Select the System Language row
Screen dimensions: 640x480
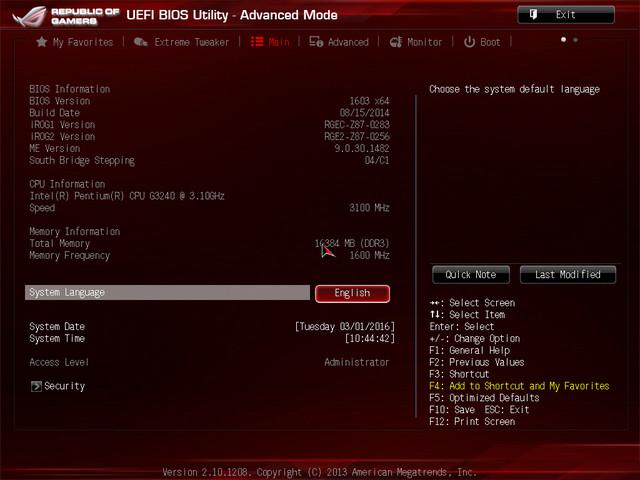[x=167, y=293]
